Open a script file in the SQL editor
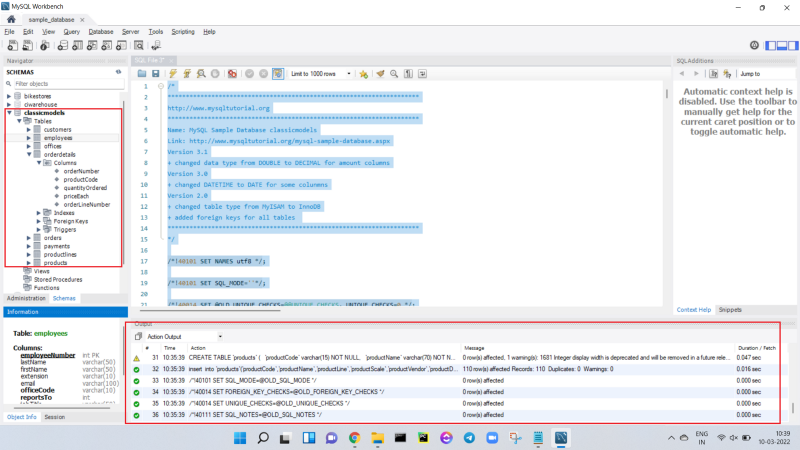Viewport: 800px width, 450px height. [142, 73]
